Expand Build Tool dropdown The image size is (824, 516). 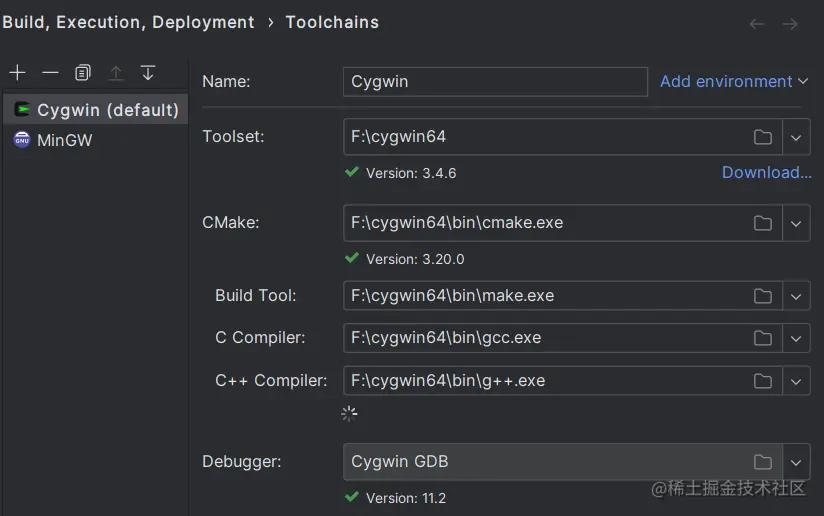[796, 296]
